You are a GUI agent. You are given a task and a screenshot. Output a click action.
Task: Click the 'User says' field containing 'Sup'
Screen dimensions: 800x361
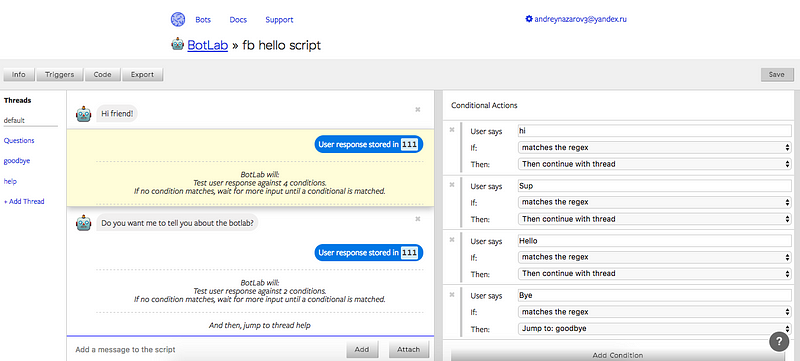tap(655, 186)
